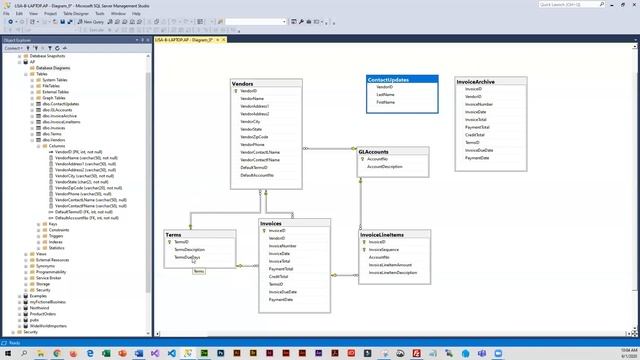This screenshot has width=640, height=360.
Task: Open the Edit menu
Action: 19,13
